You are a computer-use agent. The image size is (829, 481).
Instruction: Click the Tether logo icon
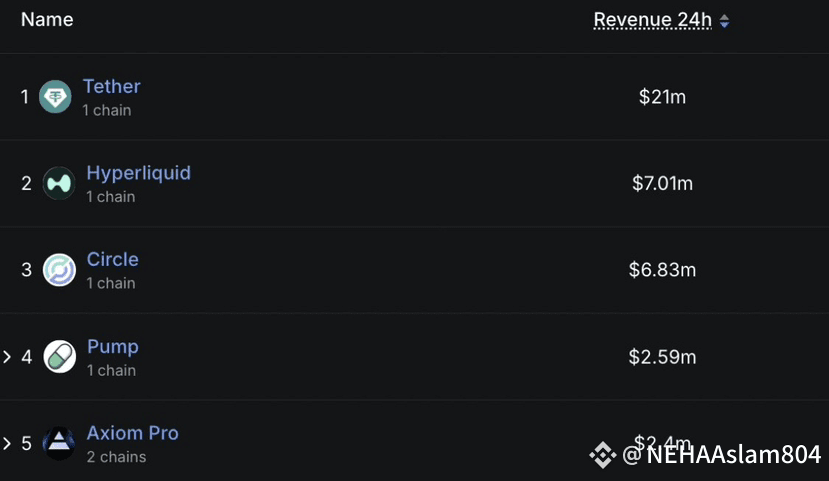coord(55,97)
